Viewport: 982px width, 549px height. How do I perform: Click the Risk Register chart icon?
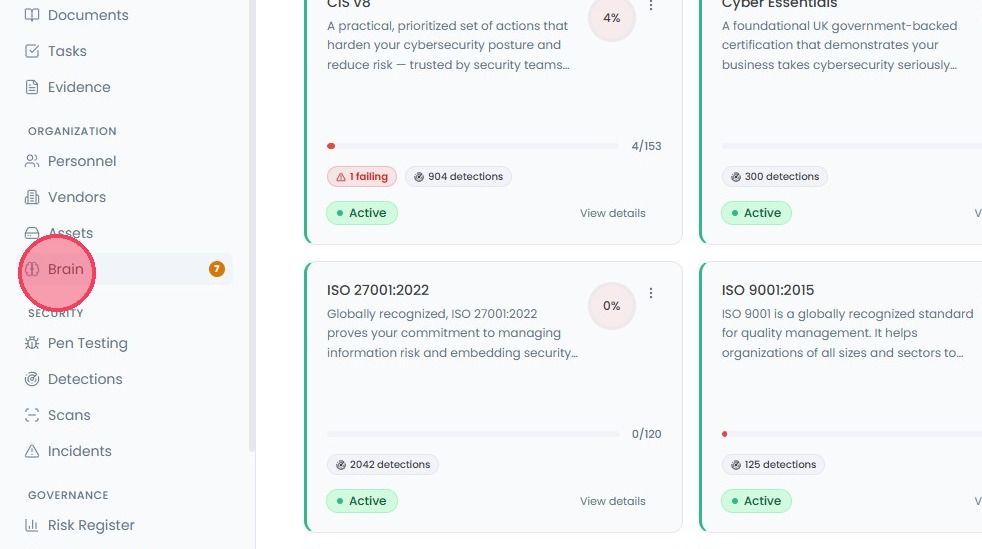pos(32,525)
